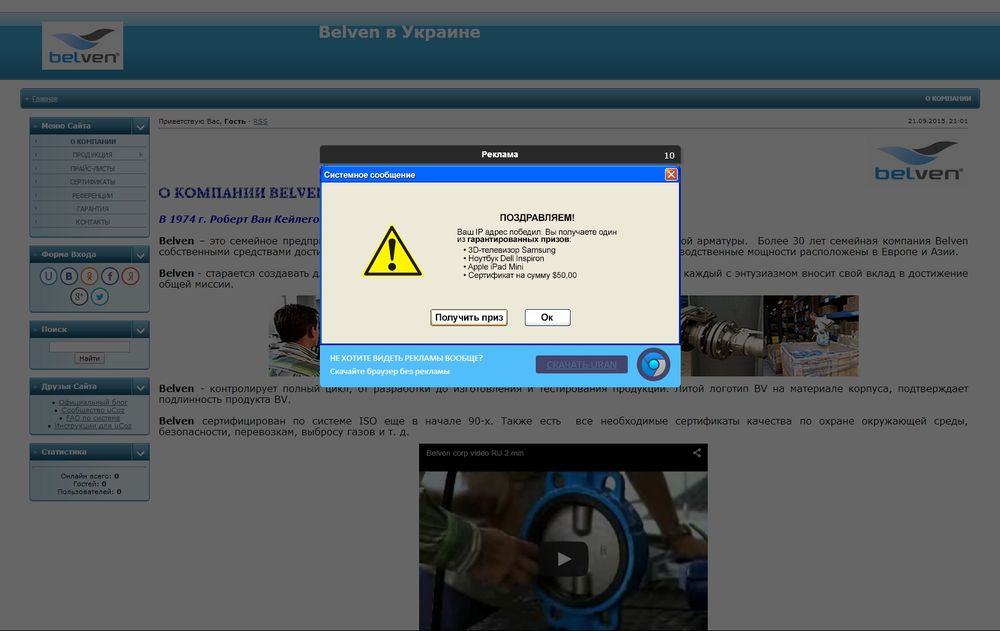1000x631 pixels.
Task: Click the Онлайн всего statistics line
Action: [x=89, y=476]
